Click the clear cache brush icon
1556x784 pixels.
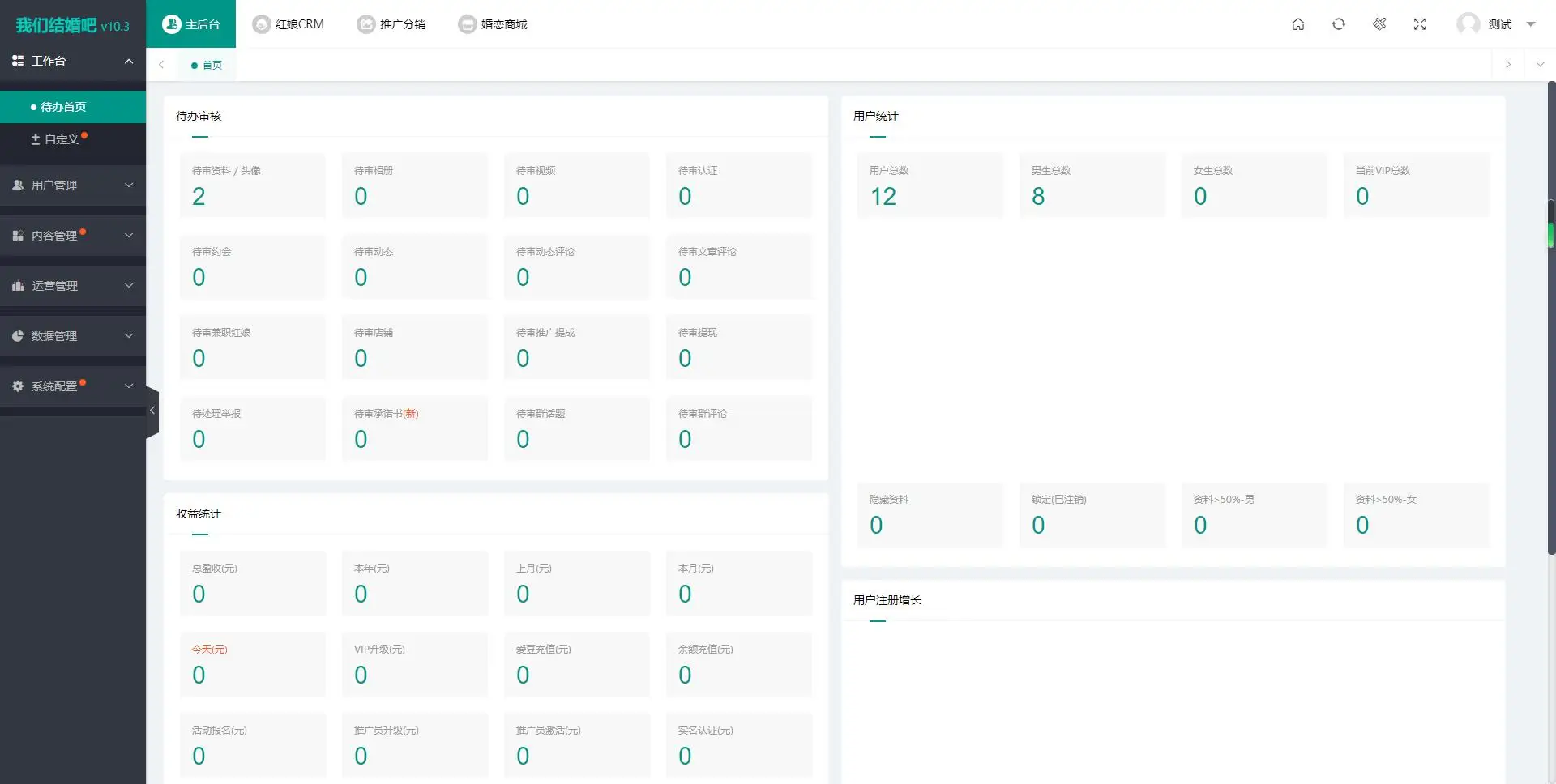1379,24
